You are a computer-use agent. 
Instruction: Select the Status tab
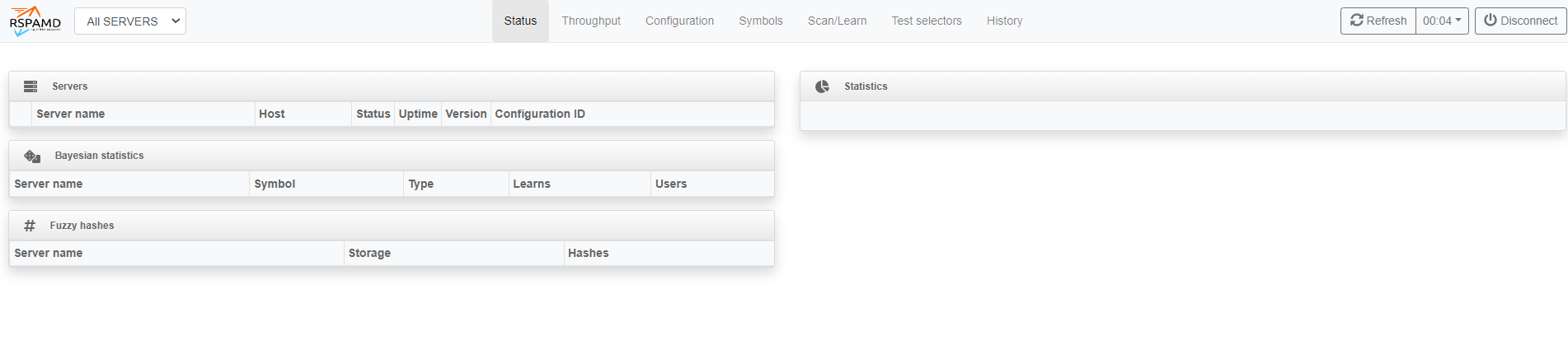(x=520, y=21)
